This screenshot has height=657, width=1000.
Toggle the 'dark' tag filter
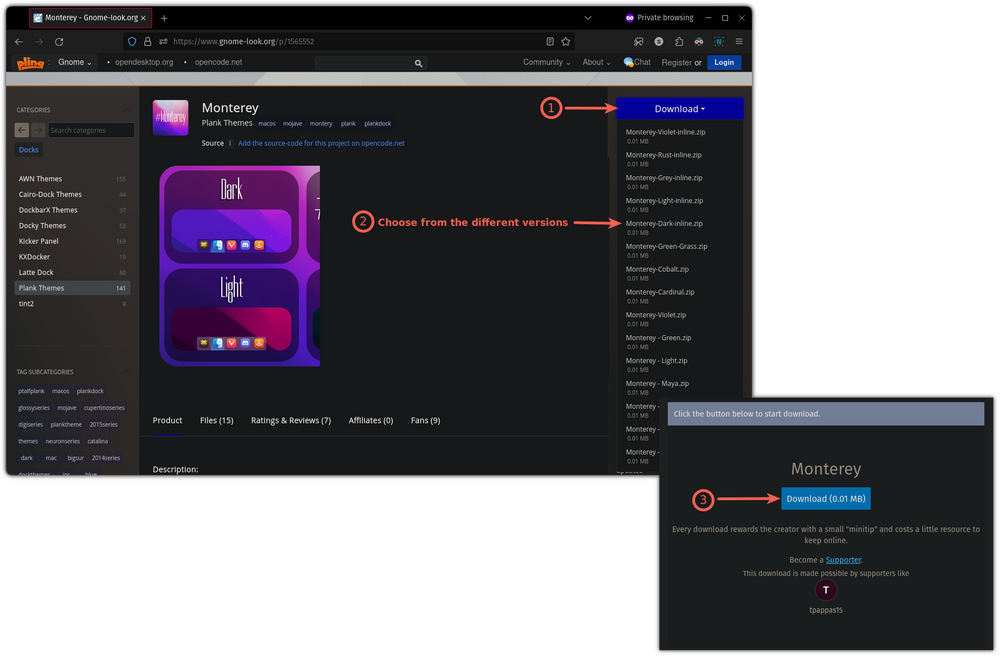click(x=26, y=457)
